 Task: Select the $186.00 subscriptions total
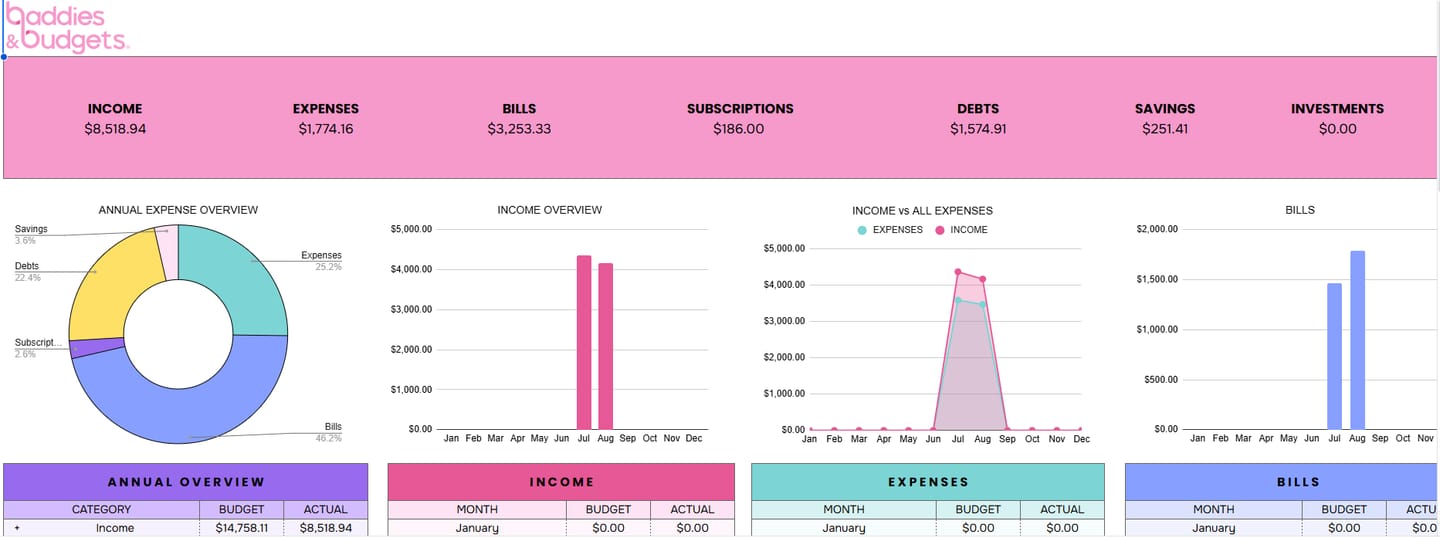[739, 129]
